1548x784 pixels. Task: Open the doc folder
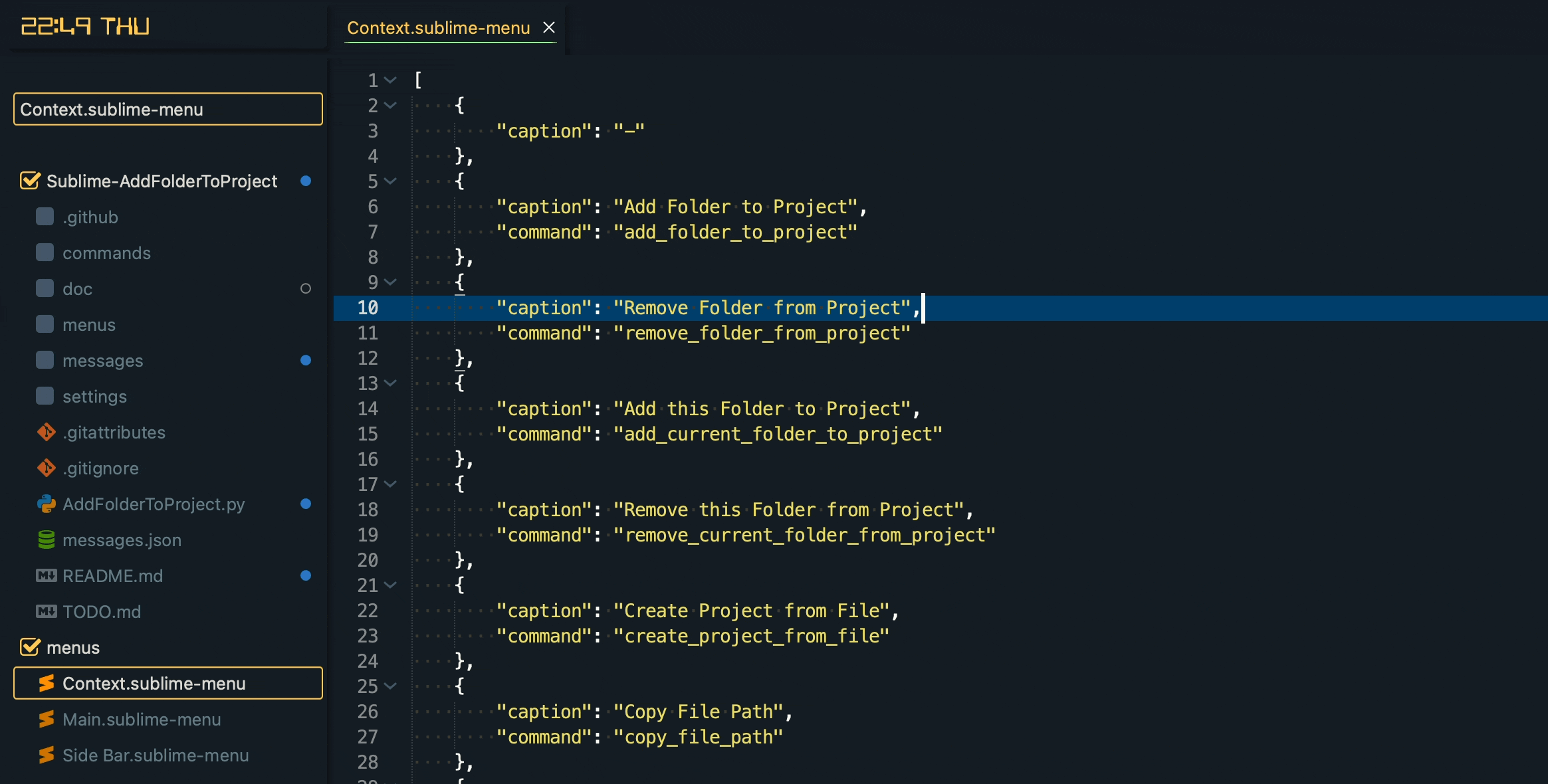click(x=78, y=288)
